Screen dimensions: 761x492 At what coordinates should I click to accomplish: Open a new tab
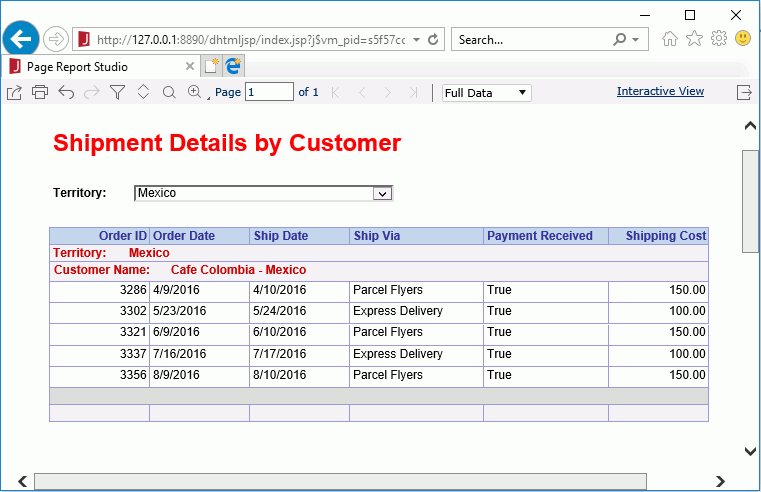coord(212,66)
